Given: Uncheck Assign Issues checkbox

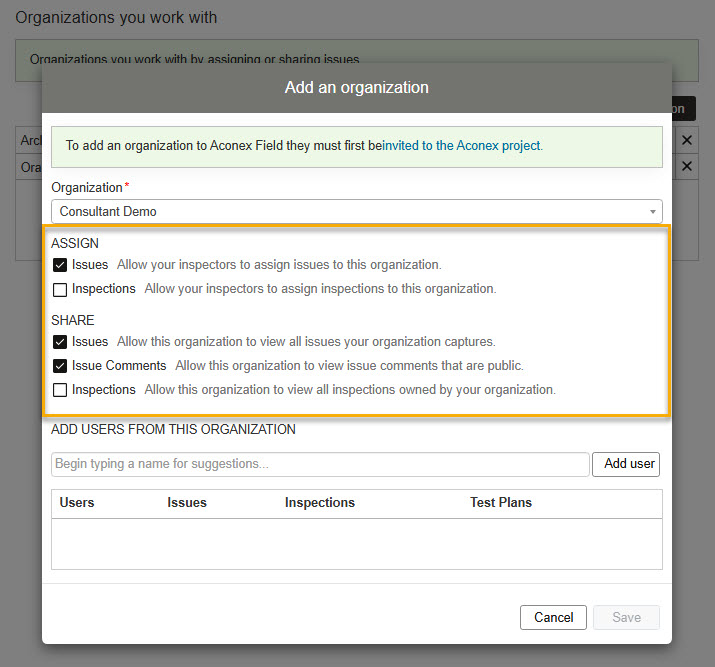Looking at the screenshot, I should tap(60, 265).
